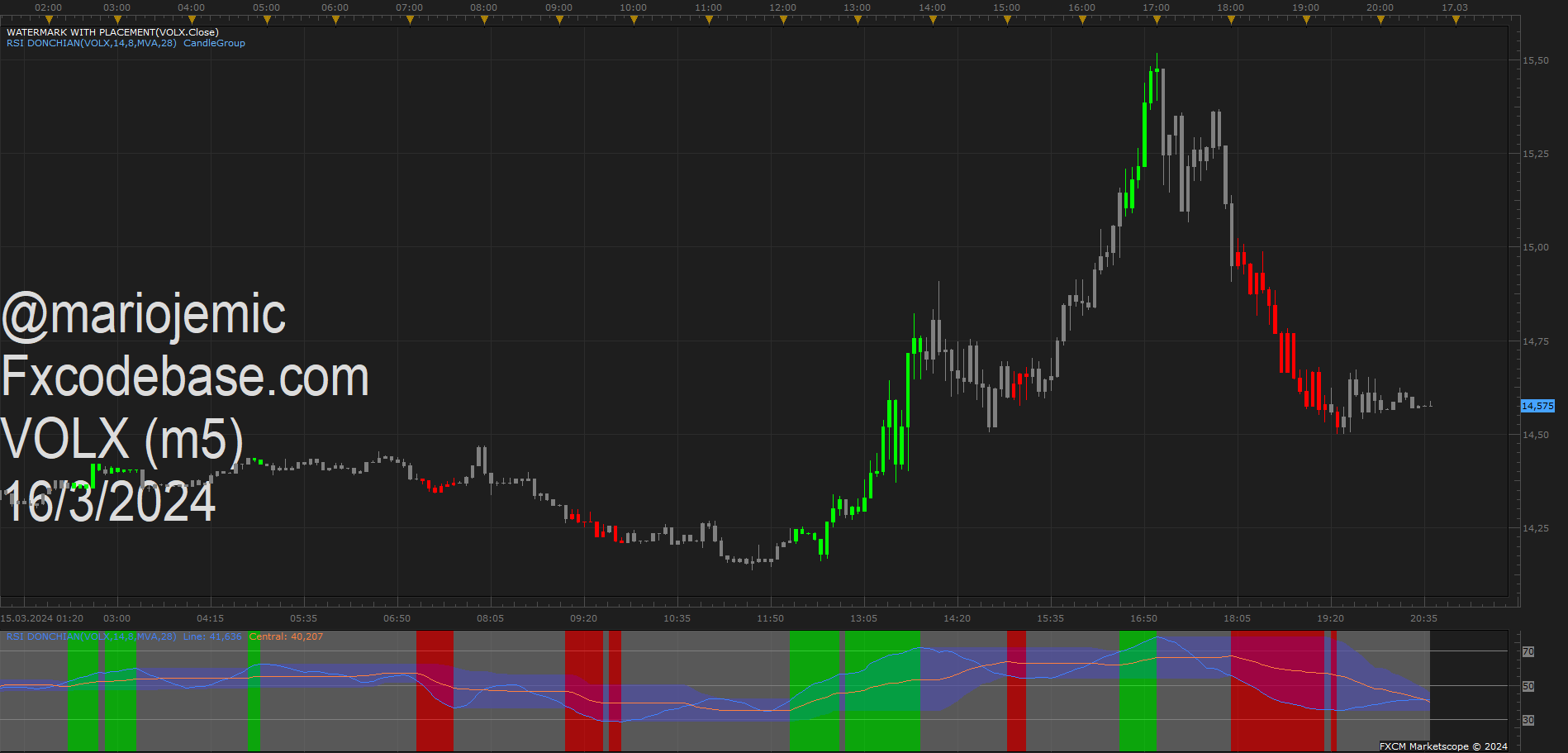1568x753 pixels.
Task: Click the 04:15 bottom time axis label
Action: (211, 618)
